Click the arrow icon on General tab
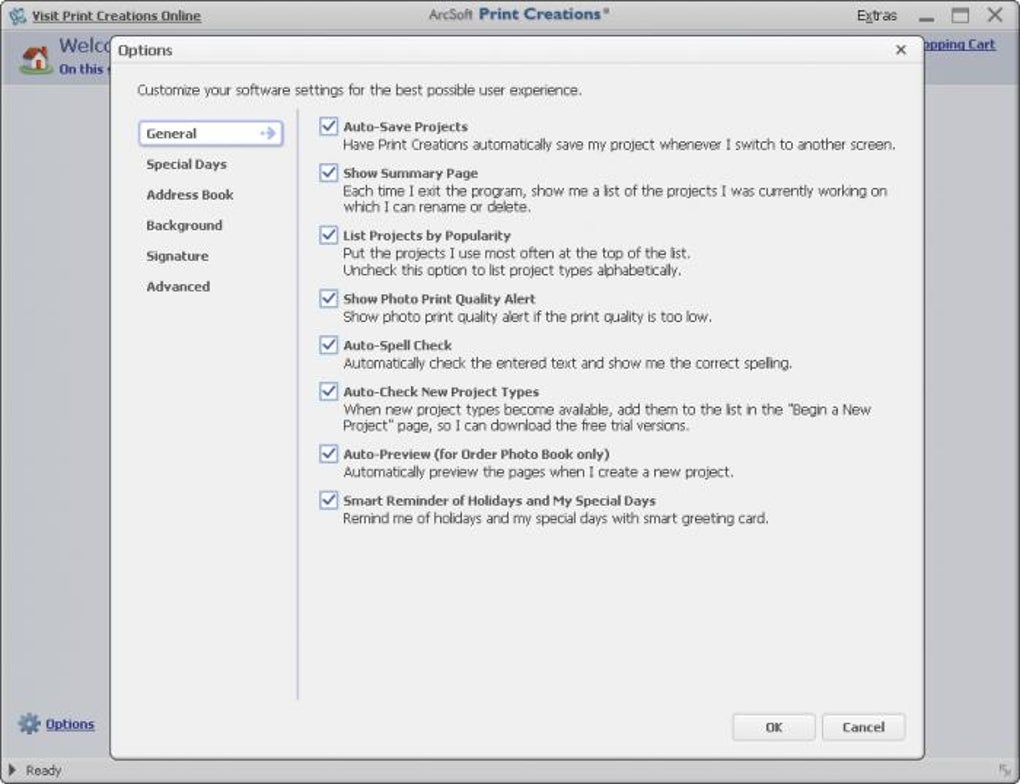This screenshot has width=1020, height=784. (x=268, y=133)
